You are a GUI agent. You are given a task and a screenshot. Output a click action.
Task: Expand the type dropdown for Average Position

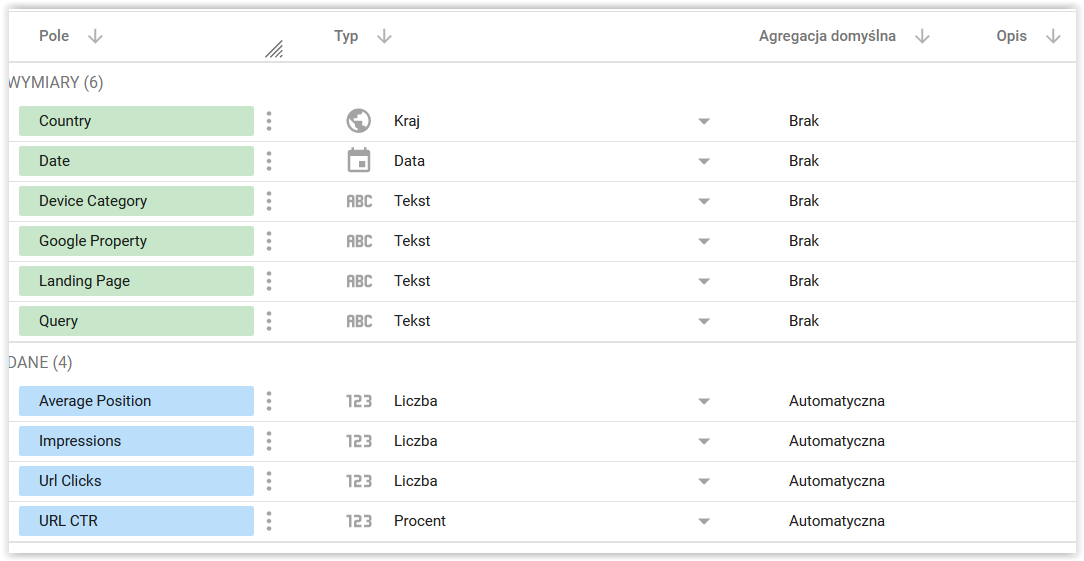[x=704, y=402]
